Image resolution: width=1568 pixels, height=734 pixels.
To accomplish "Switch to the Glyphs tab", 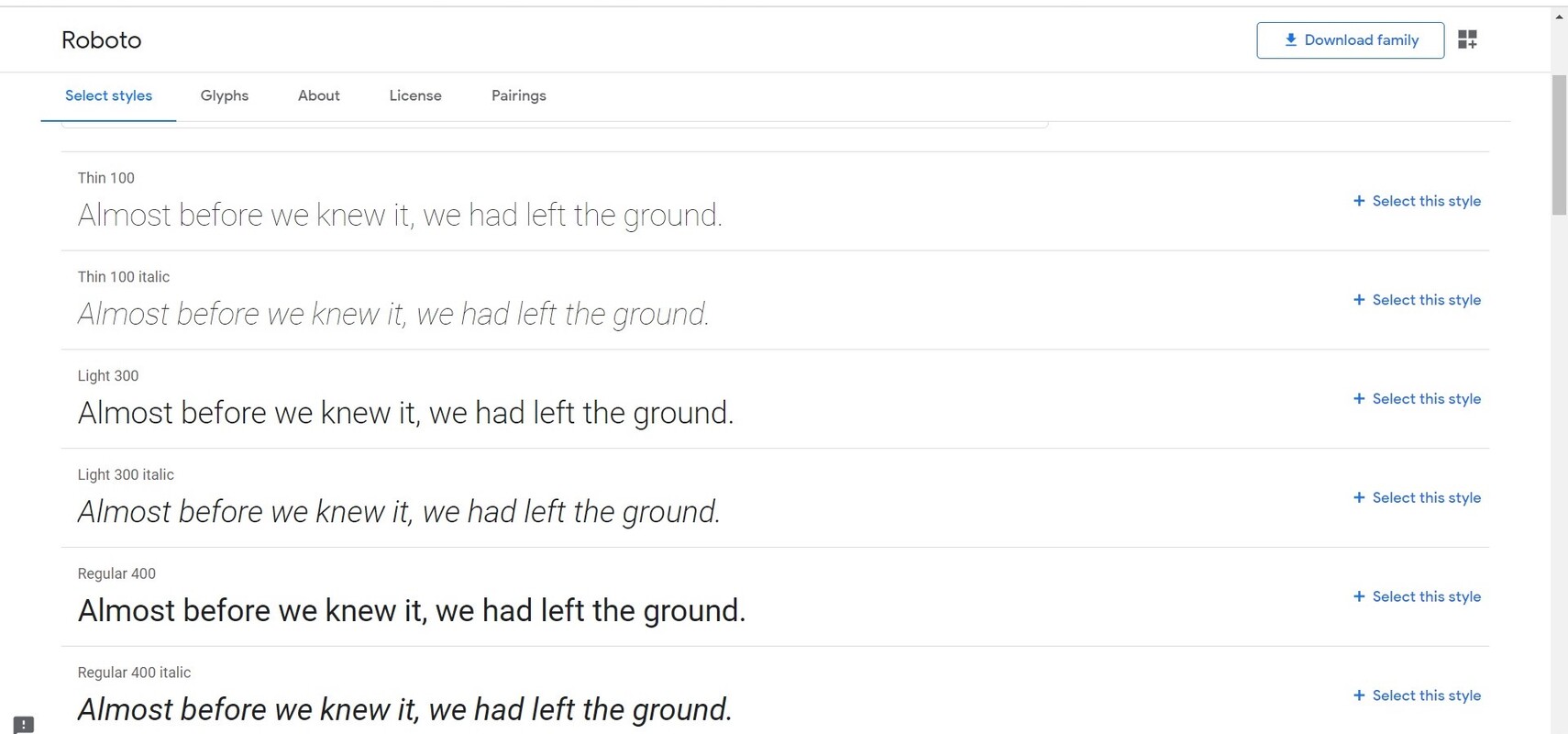I will [224, 95].
